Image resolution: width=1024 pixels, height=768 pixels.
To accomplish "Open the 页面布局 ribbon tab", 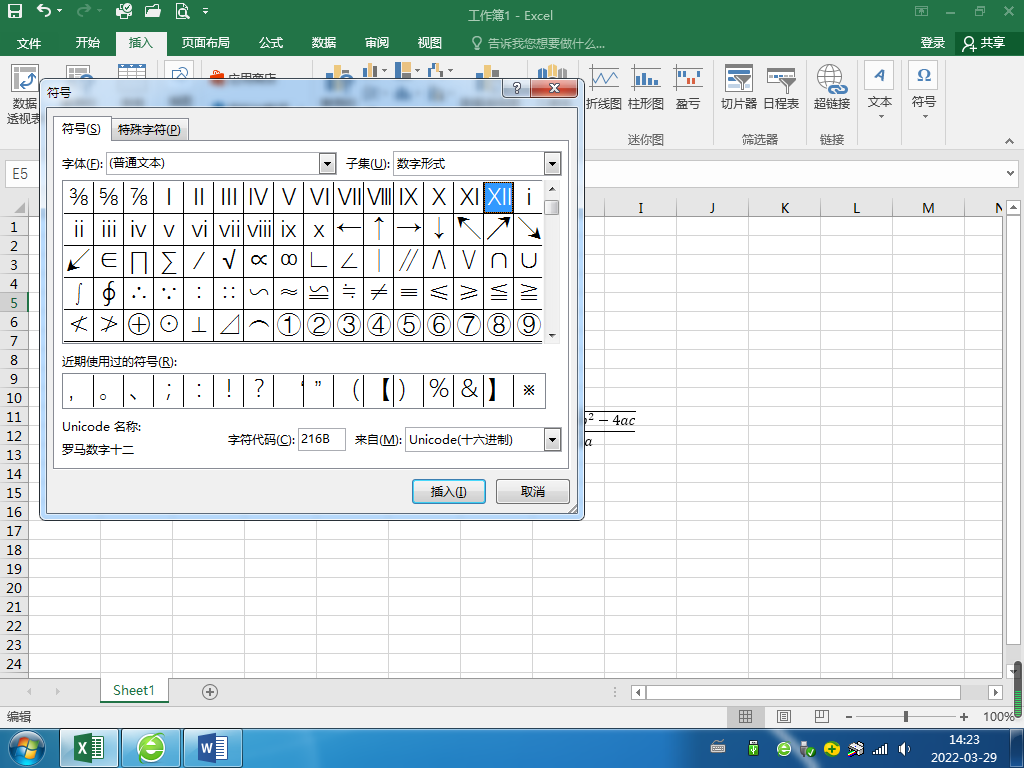I will click(x=205, y=43).
